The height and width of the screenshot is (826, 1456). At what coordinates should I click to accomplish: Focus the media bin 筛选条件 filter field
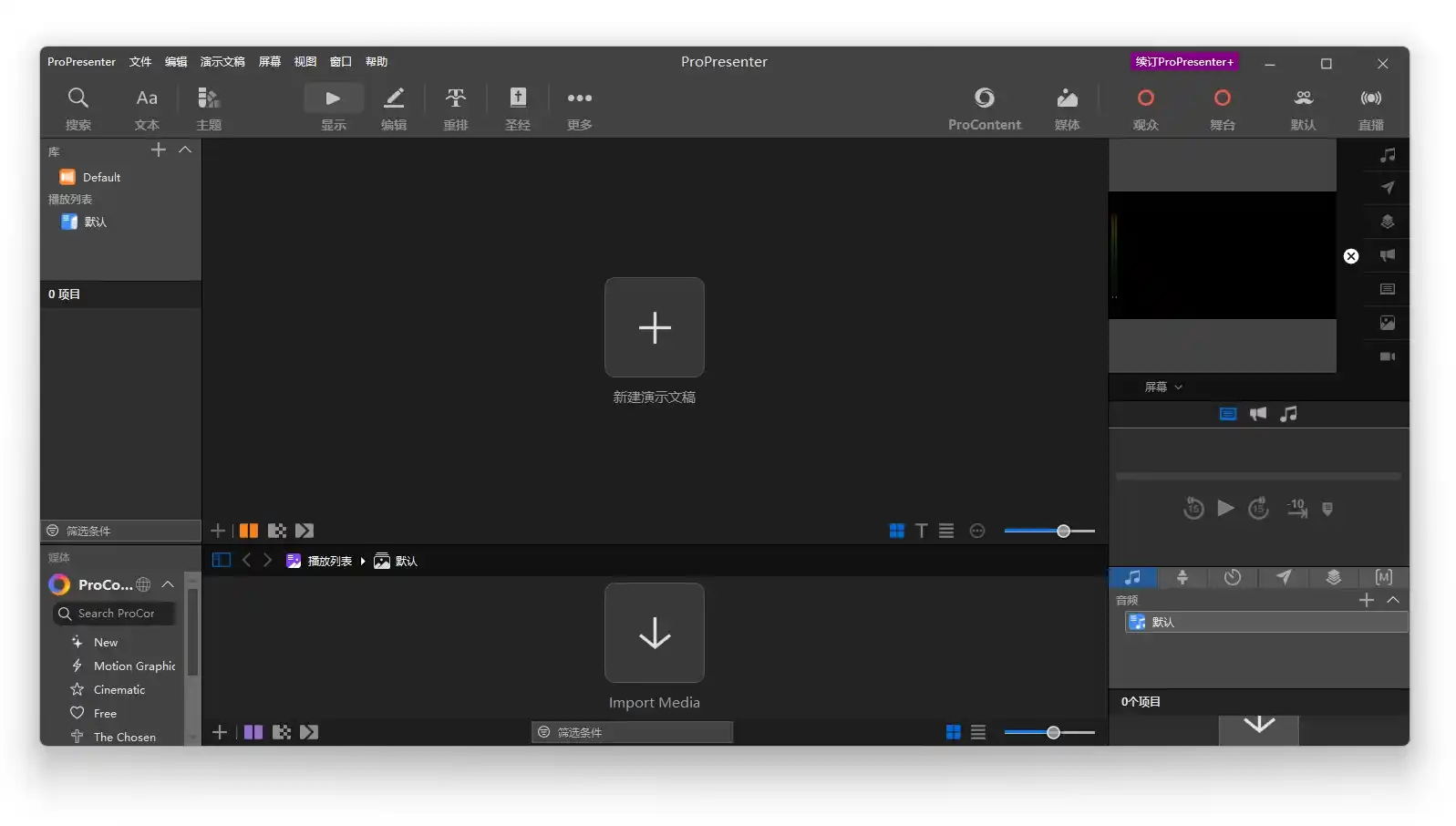(x=633, y=732)
